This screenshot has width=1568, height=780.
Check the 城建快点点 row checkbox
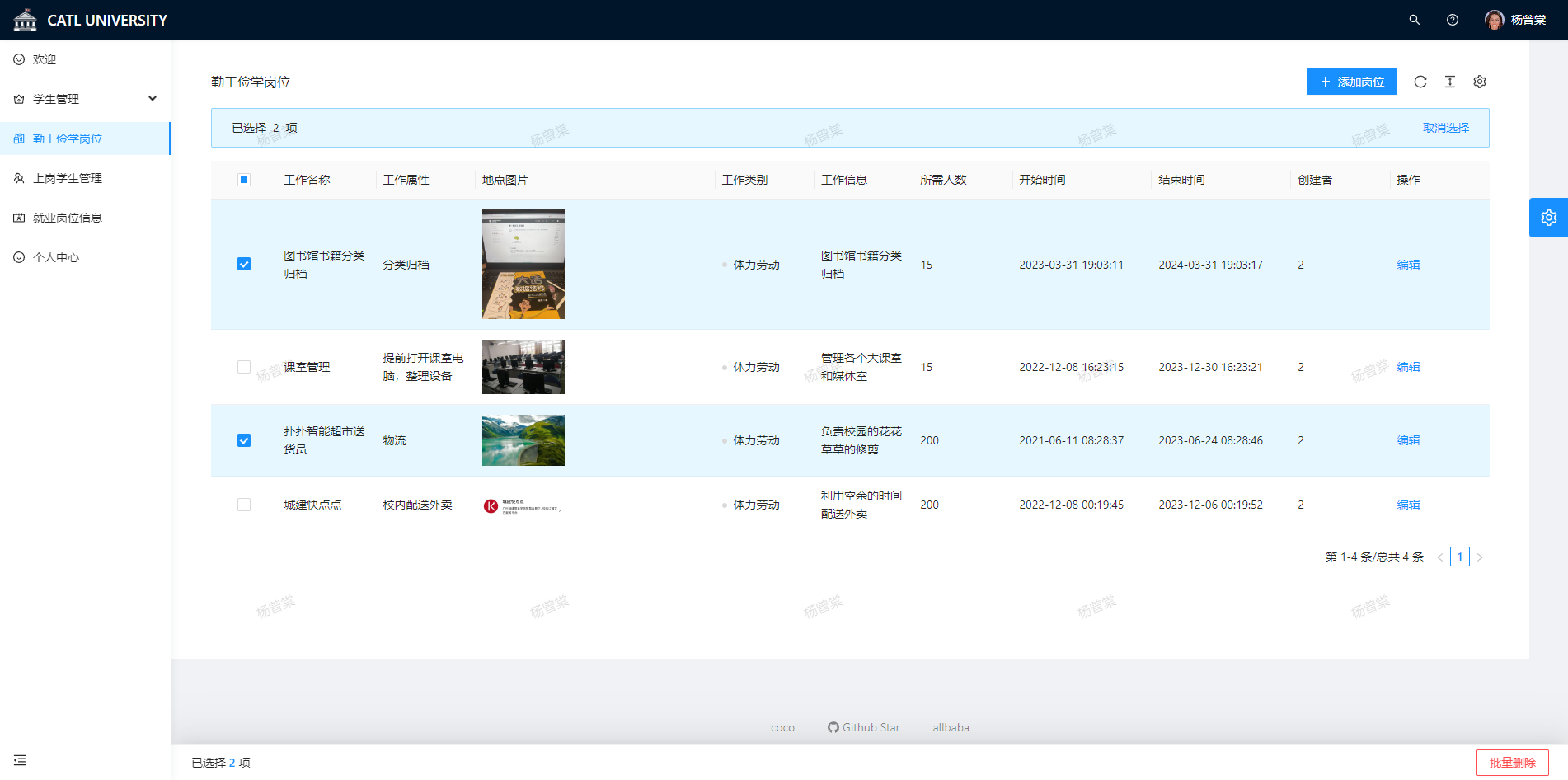click(244, 505)
